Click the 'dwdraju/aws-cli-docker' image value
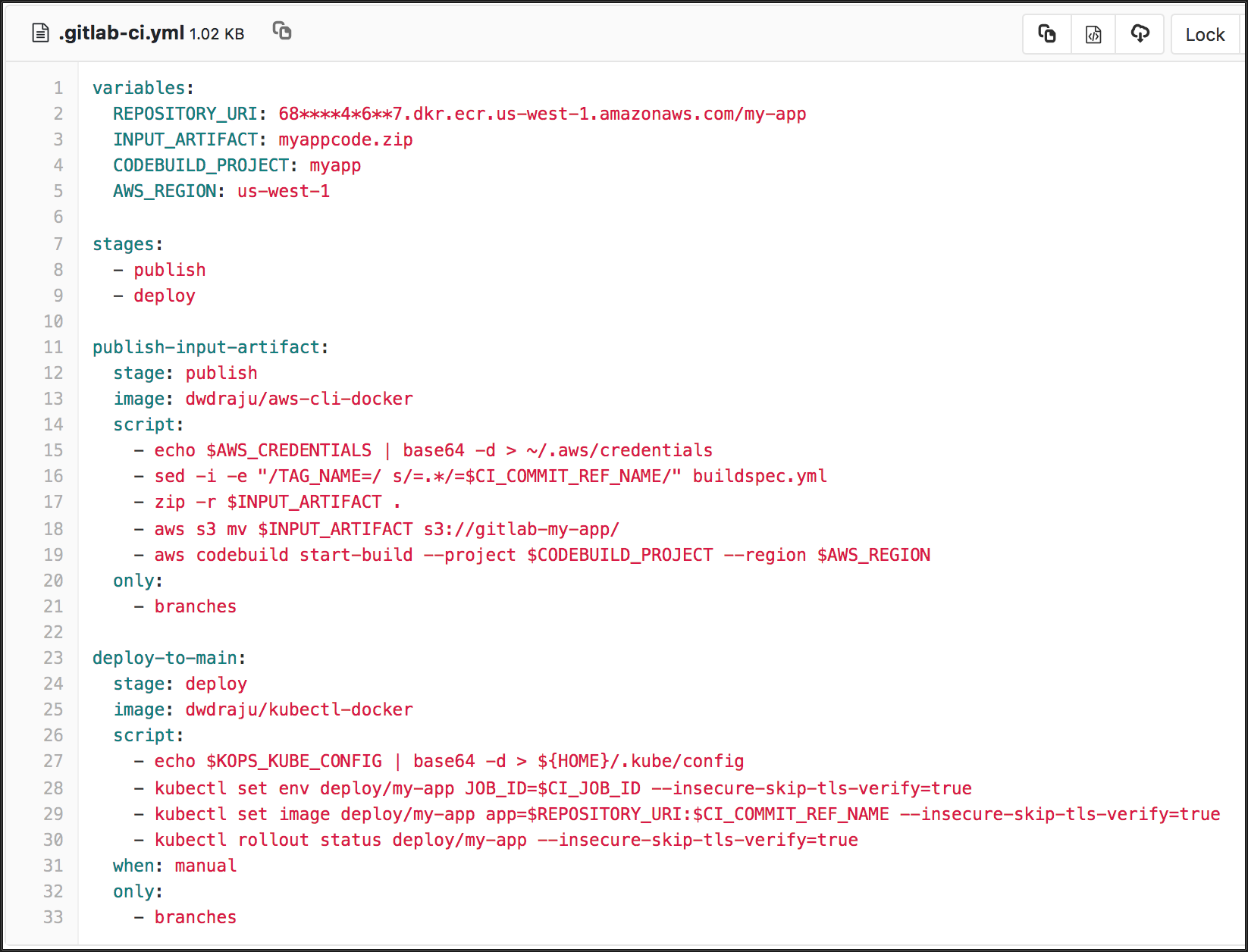Viewport: 1248px width, 952px height. click(x=299, y=399)
